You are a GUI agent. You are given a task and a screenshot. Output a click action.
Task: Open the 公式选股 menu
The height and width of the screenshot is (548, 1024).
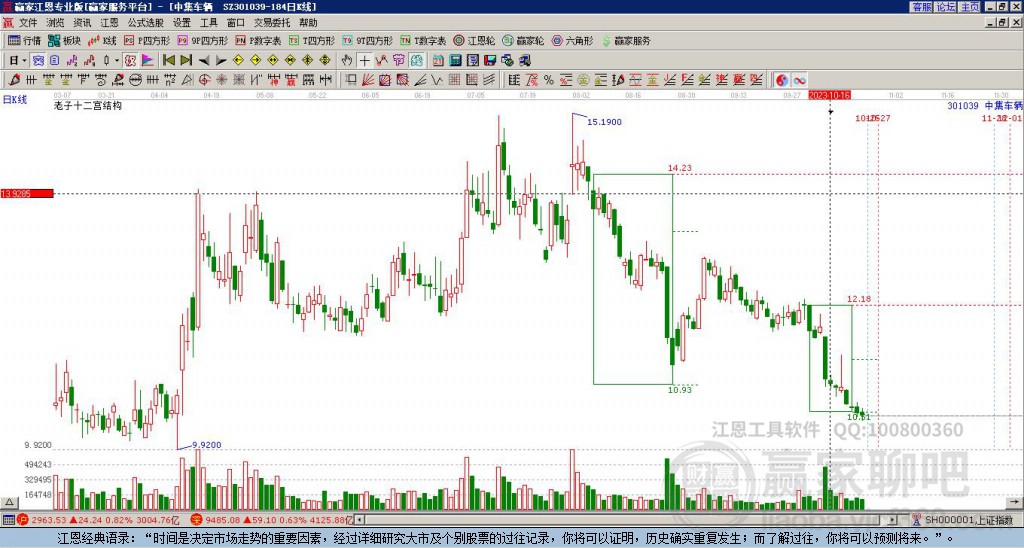point(146,23)
